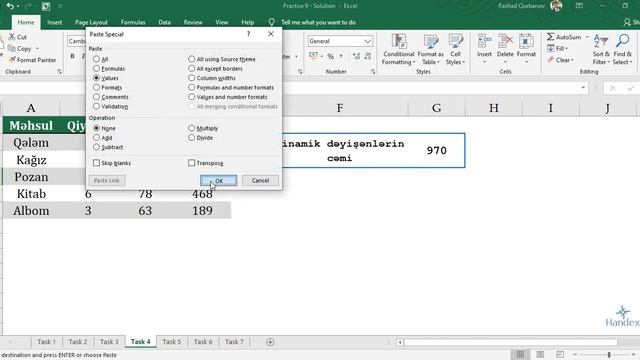Enable the Transpose checkbox

pos(191,163)
